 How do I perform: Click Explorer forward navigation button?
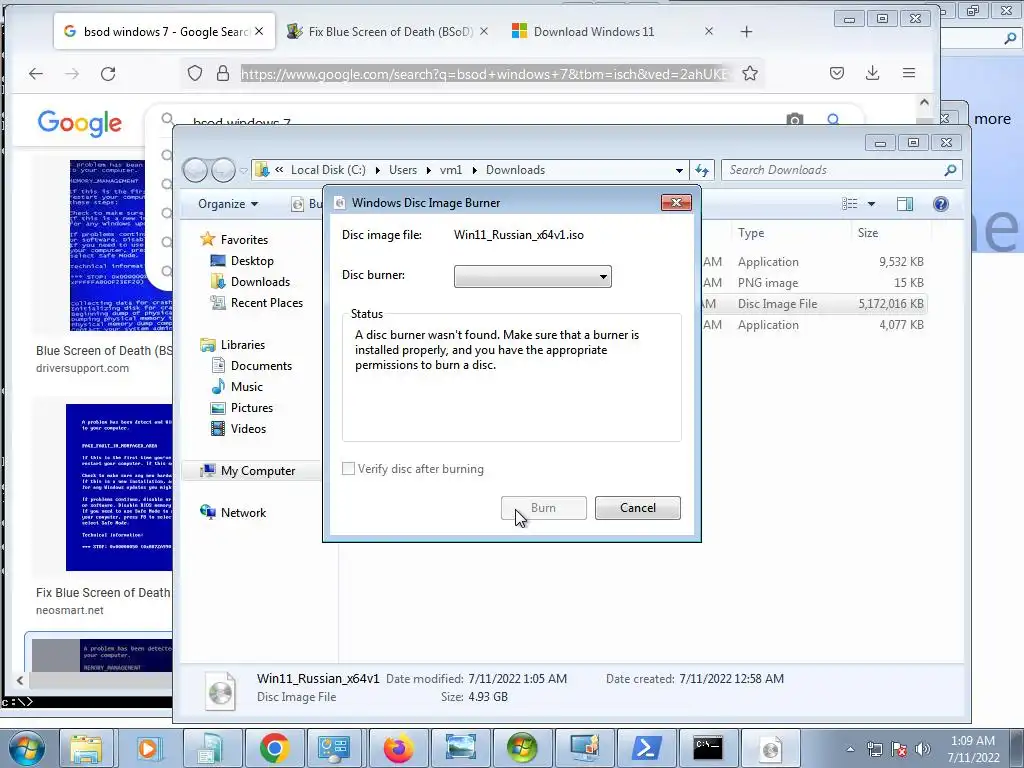click(x=223, y=170)
